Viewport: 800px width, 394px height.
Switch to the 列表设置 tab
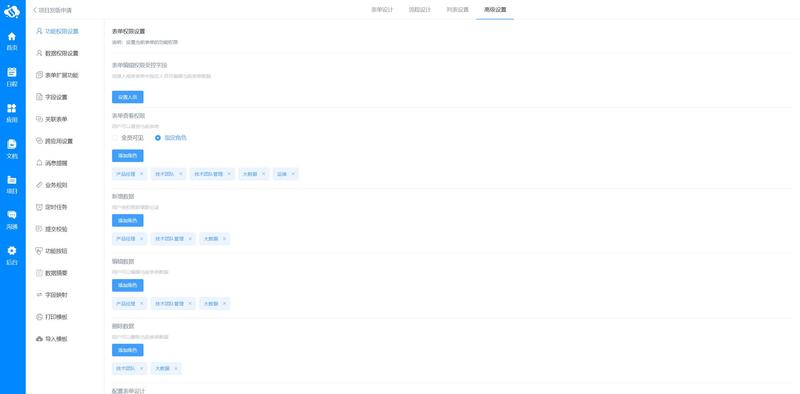pyautogui.click(x=458, y=10)
